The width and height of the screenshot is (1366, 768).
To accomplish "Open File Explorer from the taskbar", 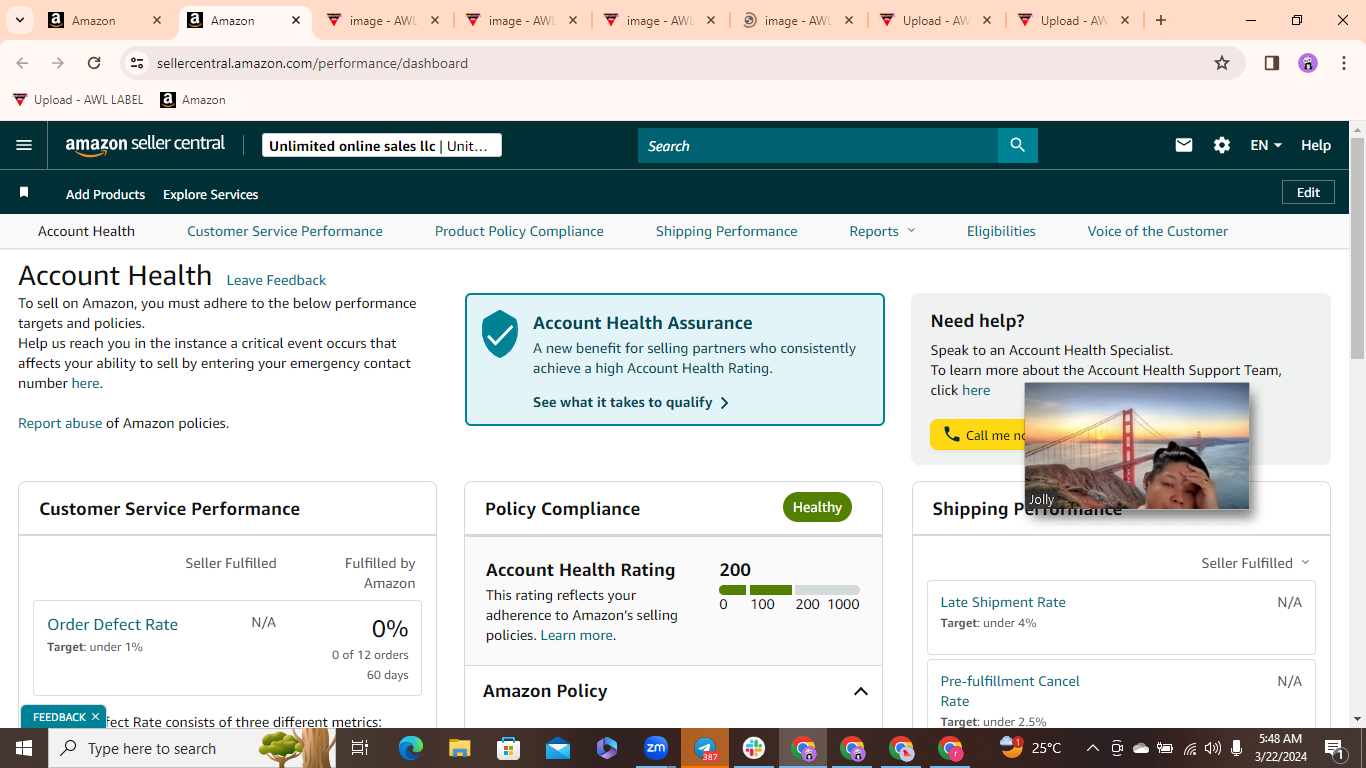I will point(459,748).
